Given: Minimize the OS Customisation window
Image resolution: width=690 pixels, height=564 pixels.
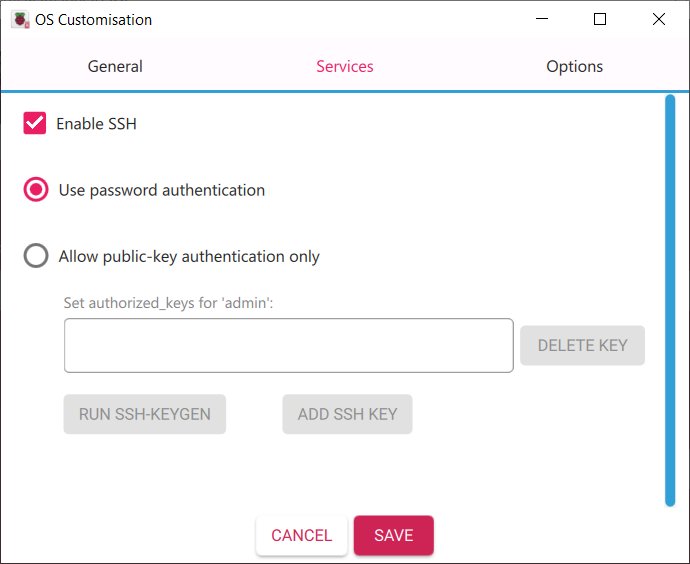Looking at the screenshot, I should (542, 19).
